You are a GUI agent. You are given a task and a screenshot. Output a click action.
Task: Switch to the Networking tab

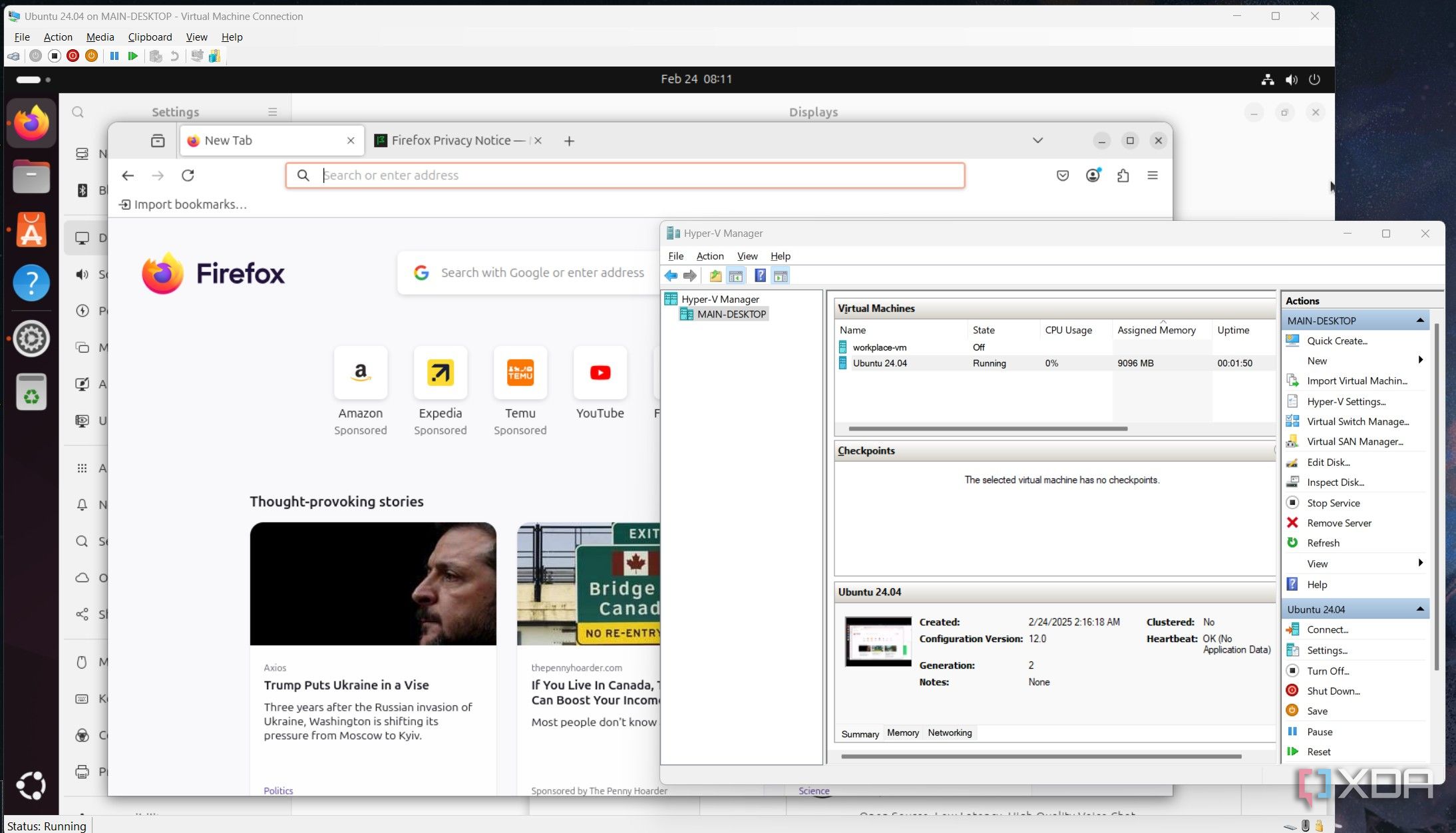[950, 733]
